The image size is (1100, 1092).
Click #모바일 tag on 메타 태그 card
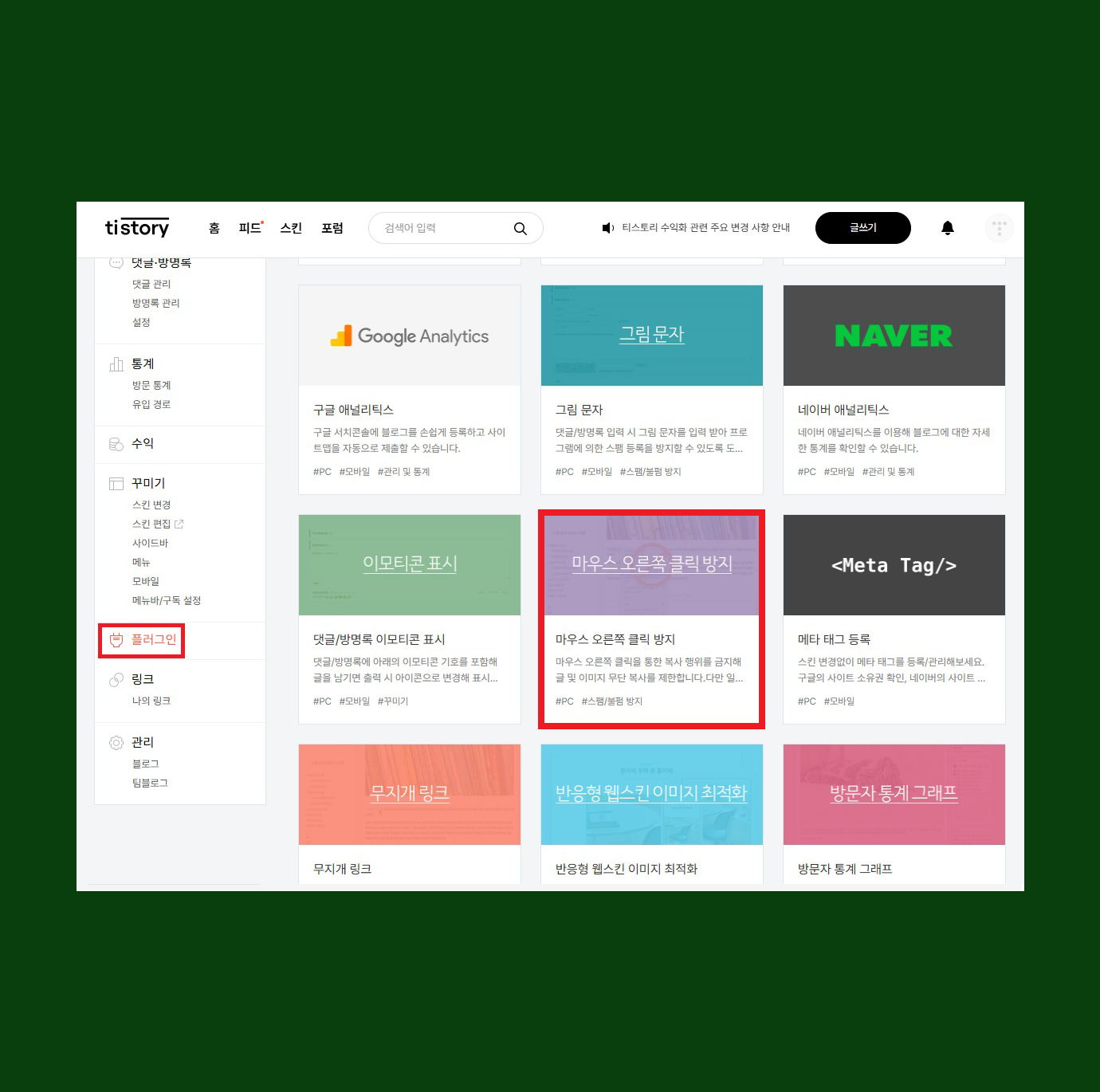tap(839, 701)
